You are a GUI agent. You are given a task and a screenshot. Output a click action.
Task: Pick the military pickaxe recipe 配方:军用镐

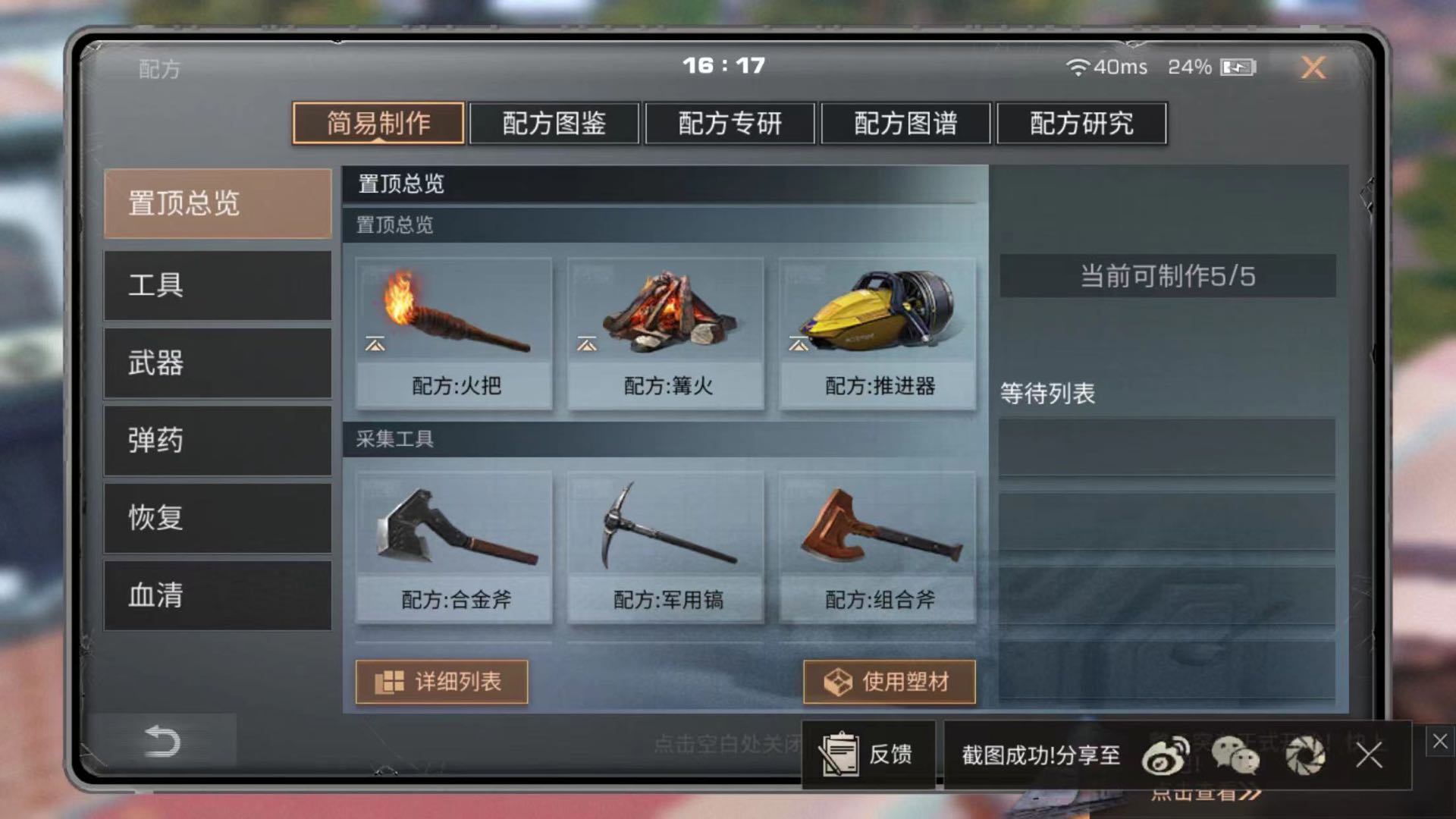pyautogui.click(x=666, y=548)
